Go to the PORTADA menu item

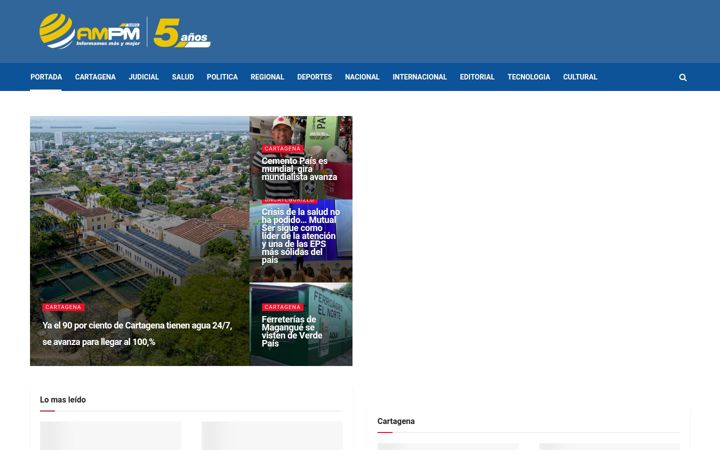46,77
